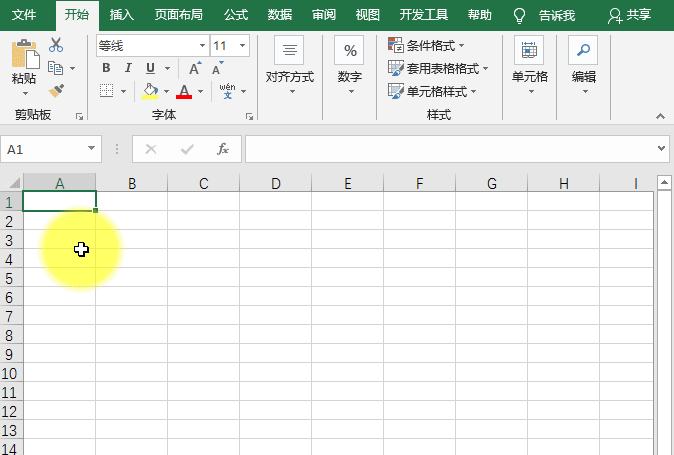
Task: Expand the font size dropdown
Action: [x=242, y=46]
